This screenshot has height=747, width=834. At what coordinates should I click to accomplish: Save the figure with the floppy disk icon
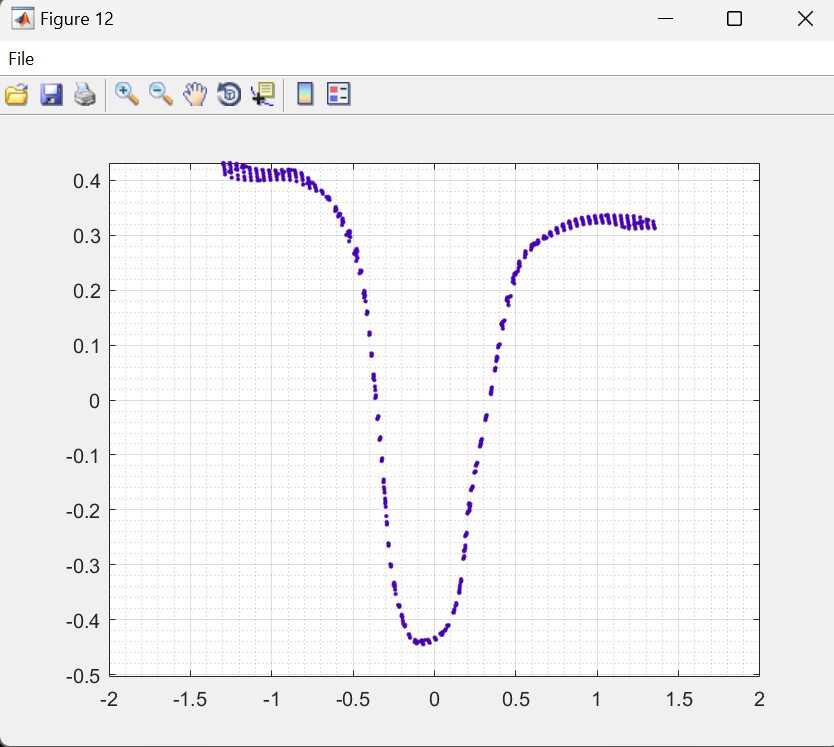click(51, 95)
